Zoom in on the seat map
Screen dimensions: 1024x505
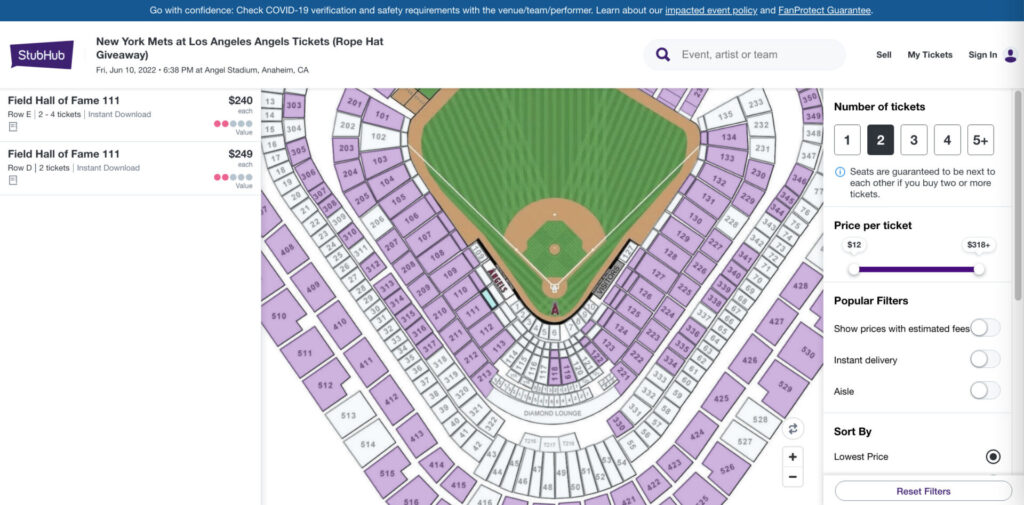click(x=793, y=456)
